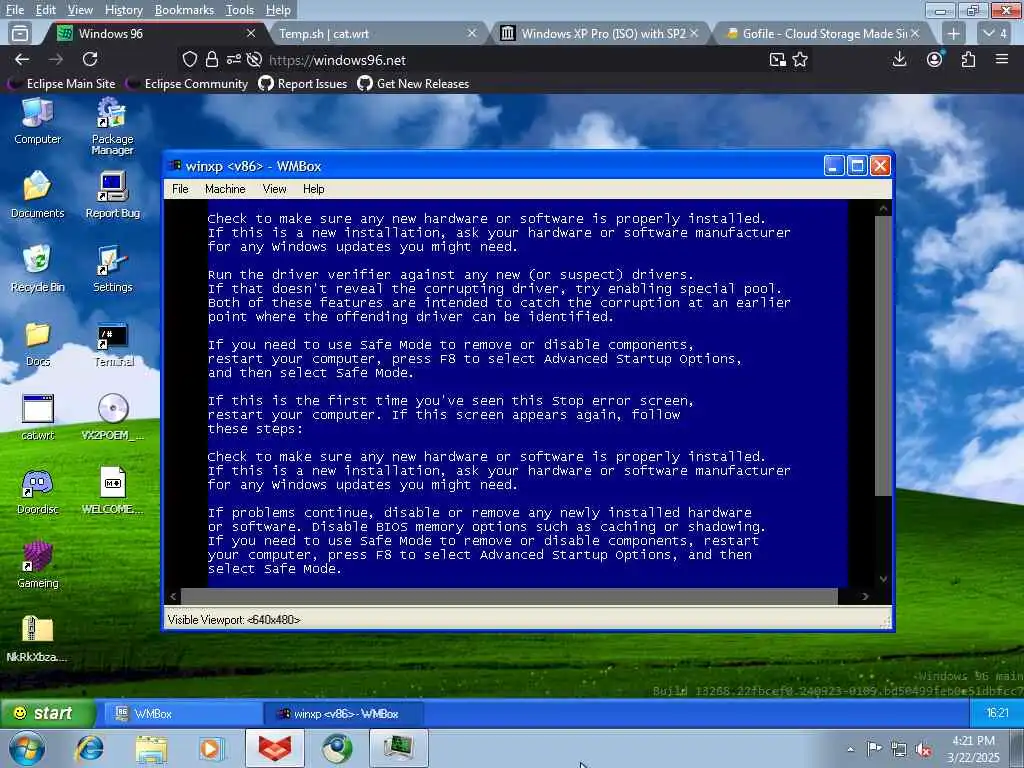Open the Gameing desktop shortcut
The width and height of the screenshot is (1024, 768).
37,565
